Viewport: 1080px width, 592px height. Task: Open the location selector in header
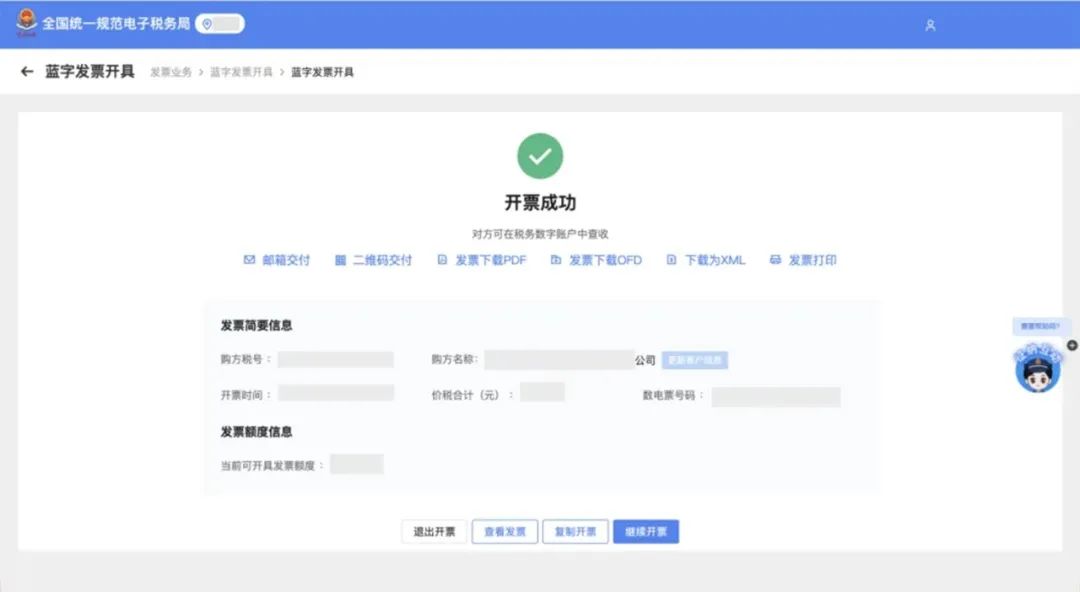pyautogui.click(x=219, y=24)
